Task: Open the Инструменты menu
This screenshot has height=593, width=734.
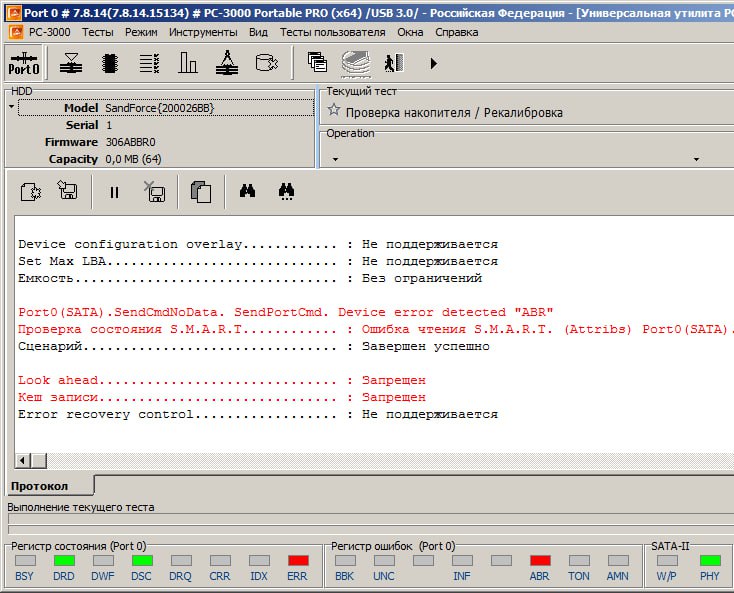Action: (203, 32)
